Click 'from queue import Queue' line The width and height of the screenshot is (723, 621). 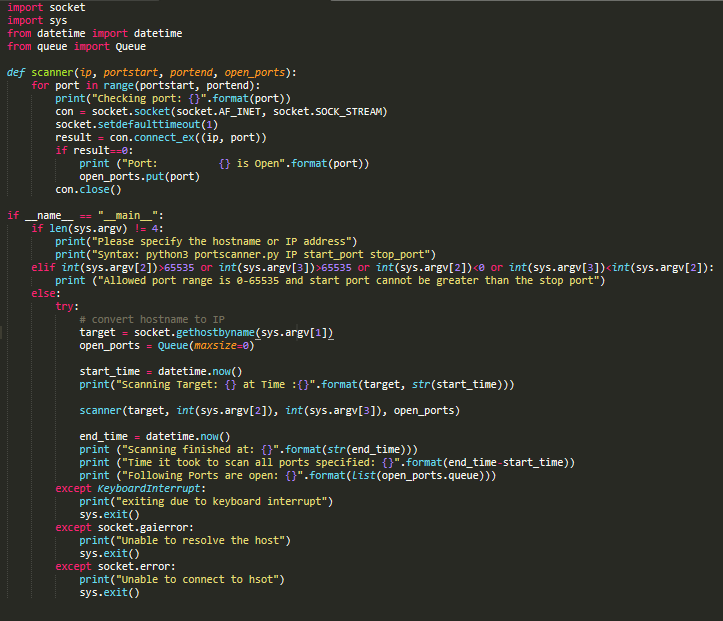pyautogui.click(x=77, y=46)
